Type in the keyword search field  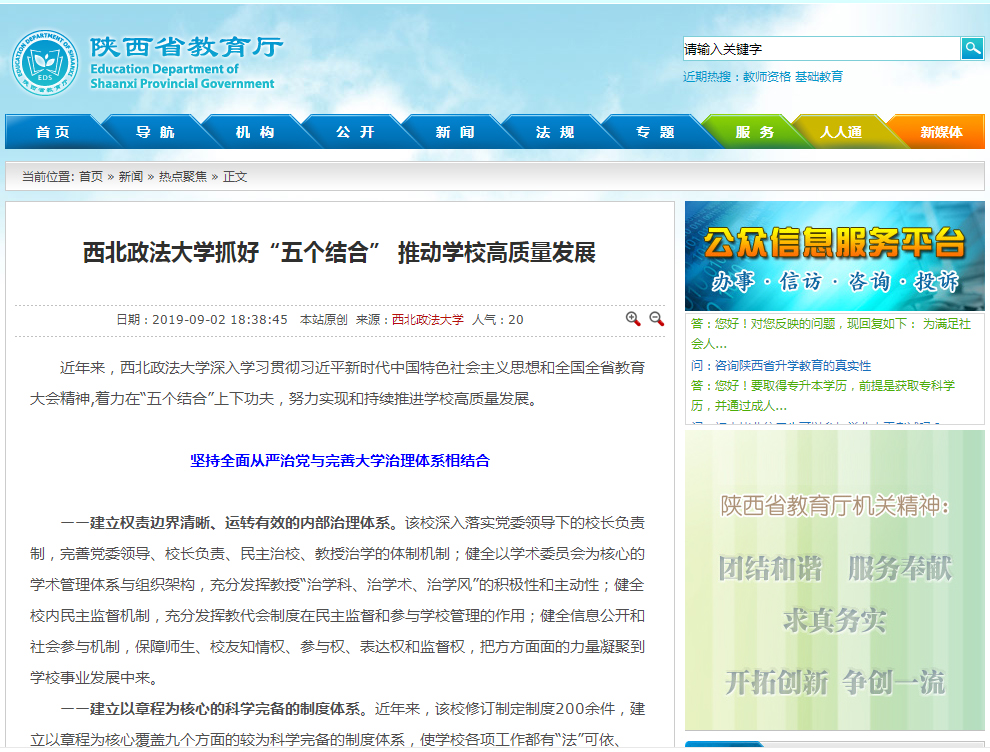pos(820,48)
